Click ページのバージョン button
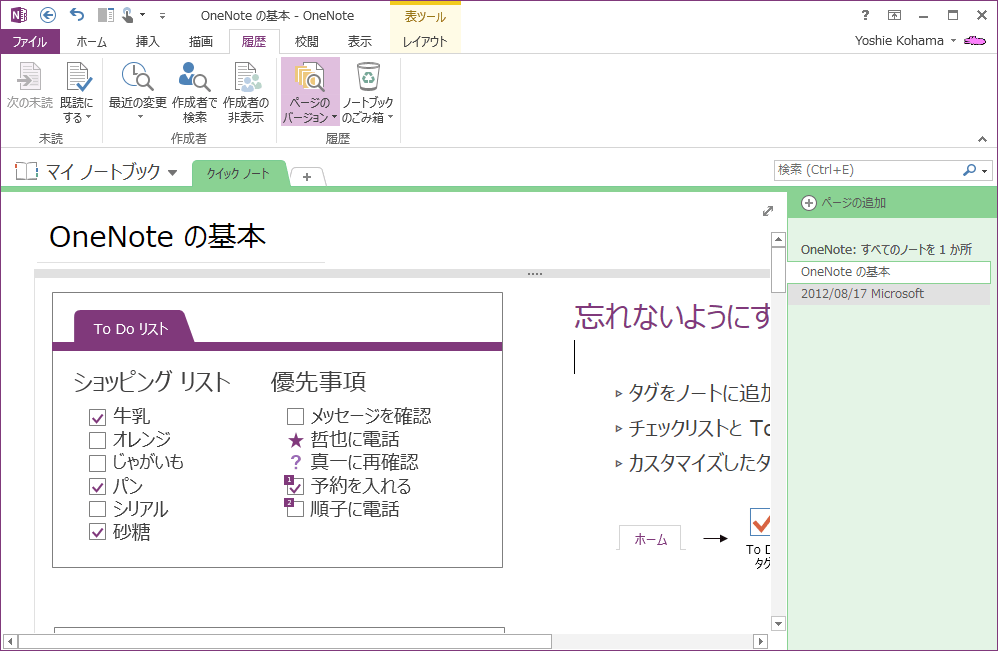The height and width of the screenshot is (651, 998). pyautogui.click(x=310, y=92)
